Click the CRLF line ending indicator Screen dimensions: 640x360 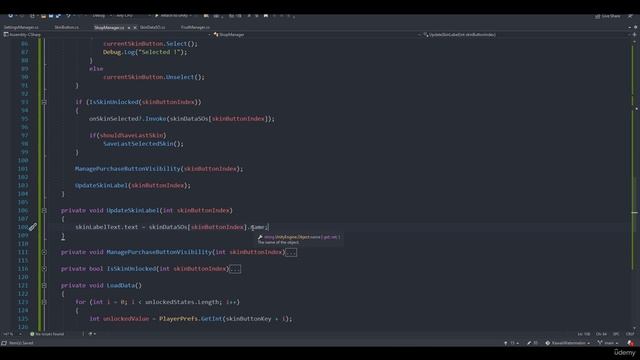(630, 334)
